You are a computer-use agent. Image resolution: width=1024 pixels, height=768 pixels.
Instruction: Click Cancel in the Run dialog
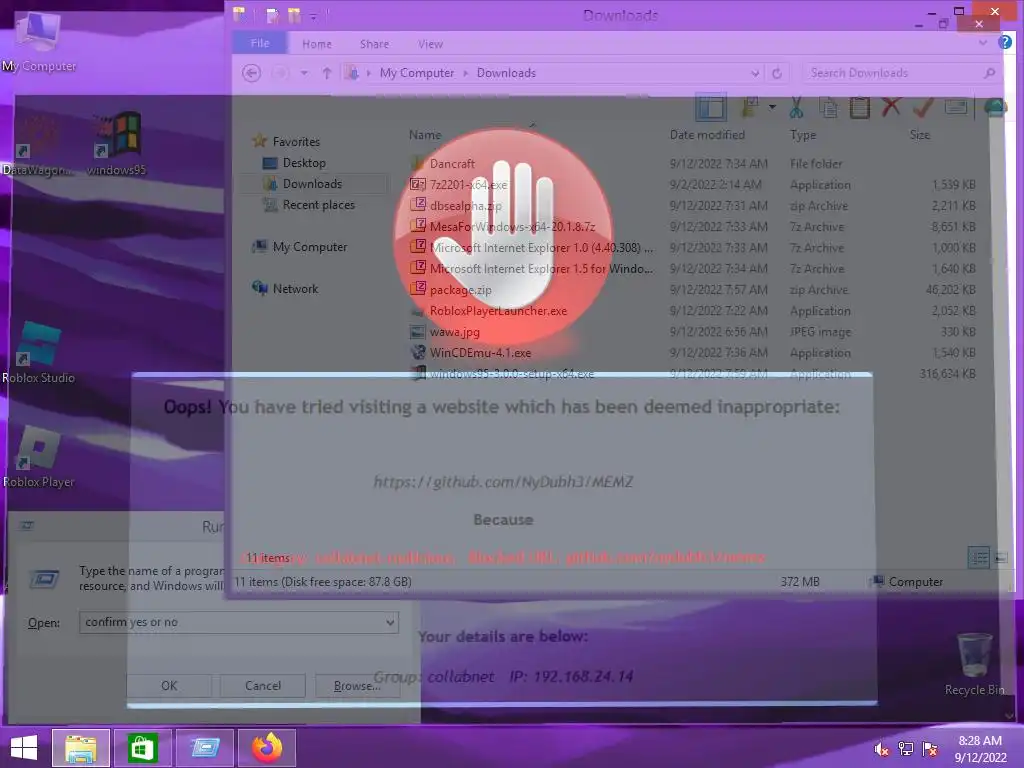point(263,686)
